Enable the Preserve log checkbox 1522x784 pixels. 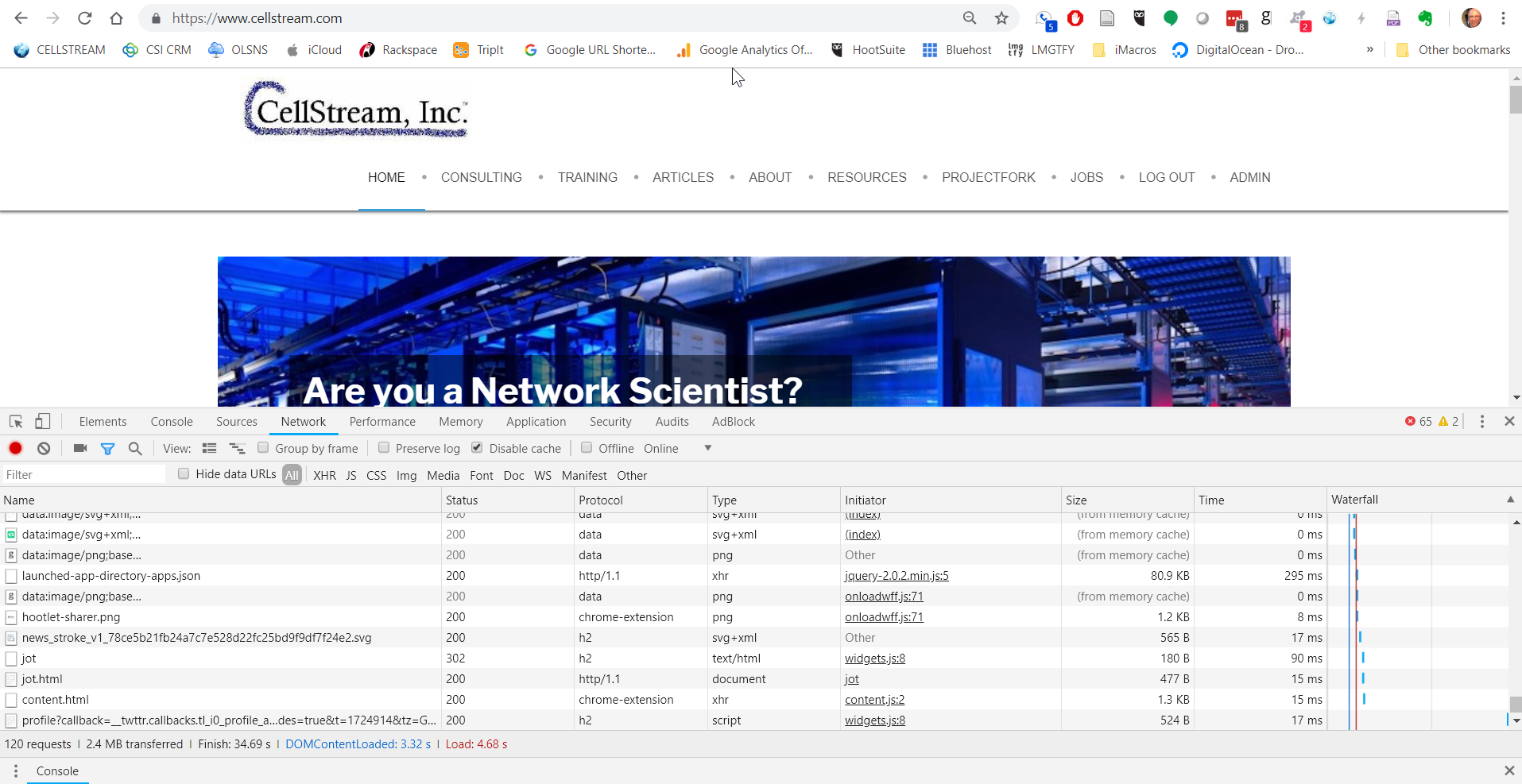(384, 448)
